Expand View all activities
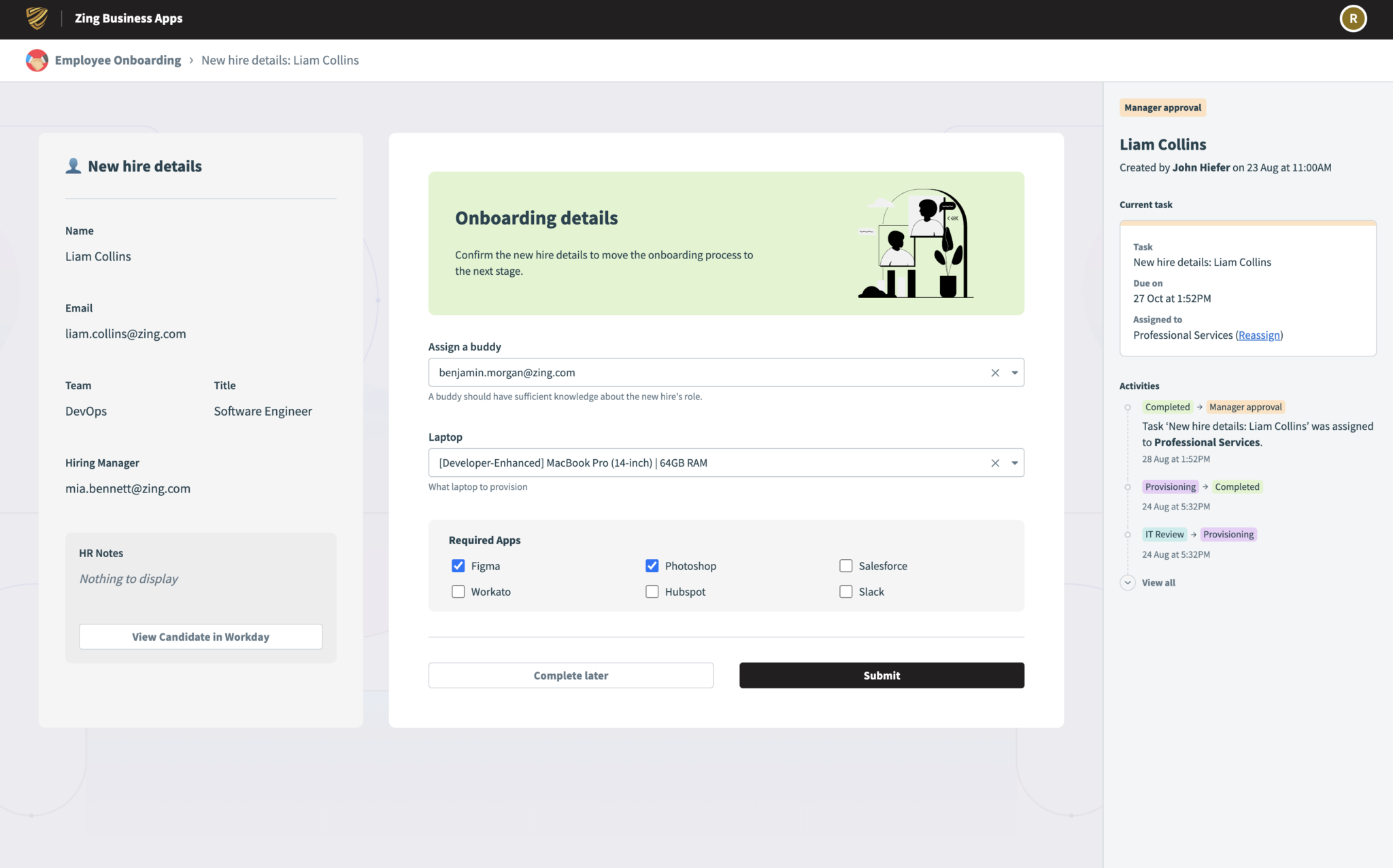 tap(1158, 583)
